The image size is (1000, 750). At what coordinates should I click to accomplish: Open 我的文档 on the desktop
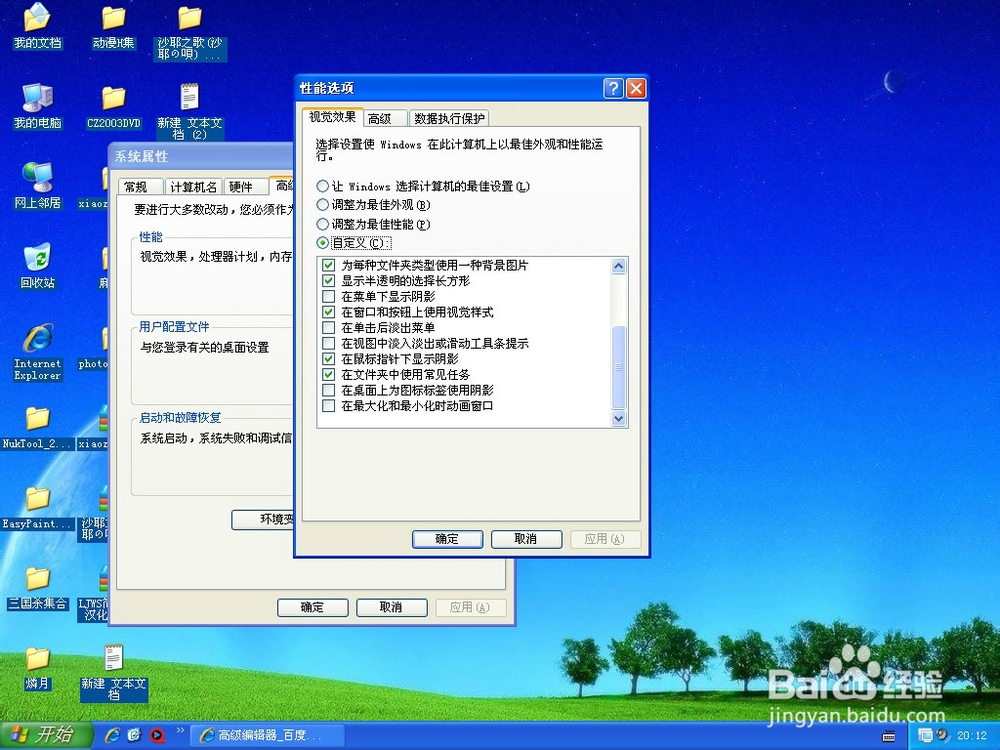37,18
